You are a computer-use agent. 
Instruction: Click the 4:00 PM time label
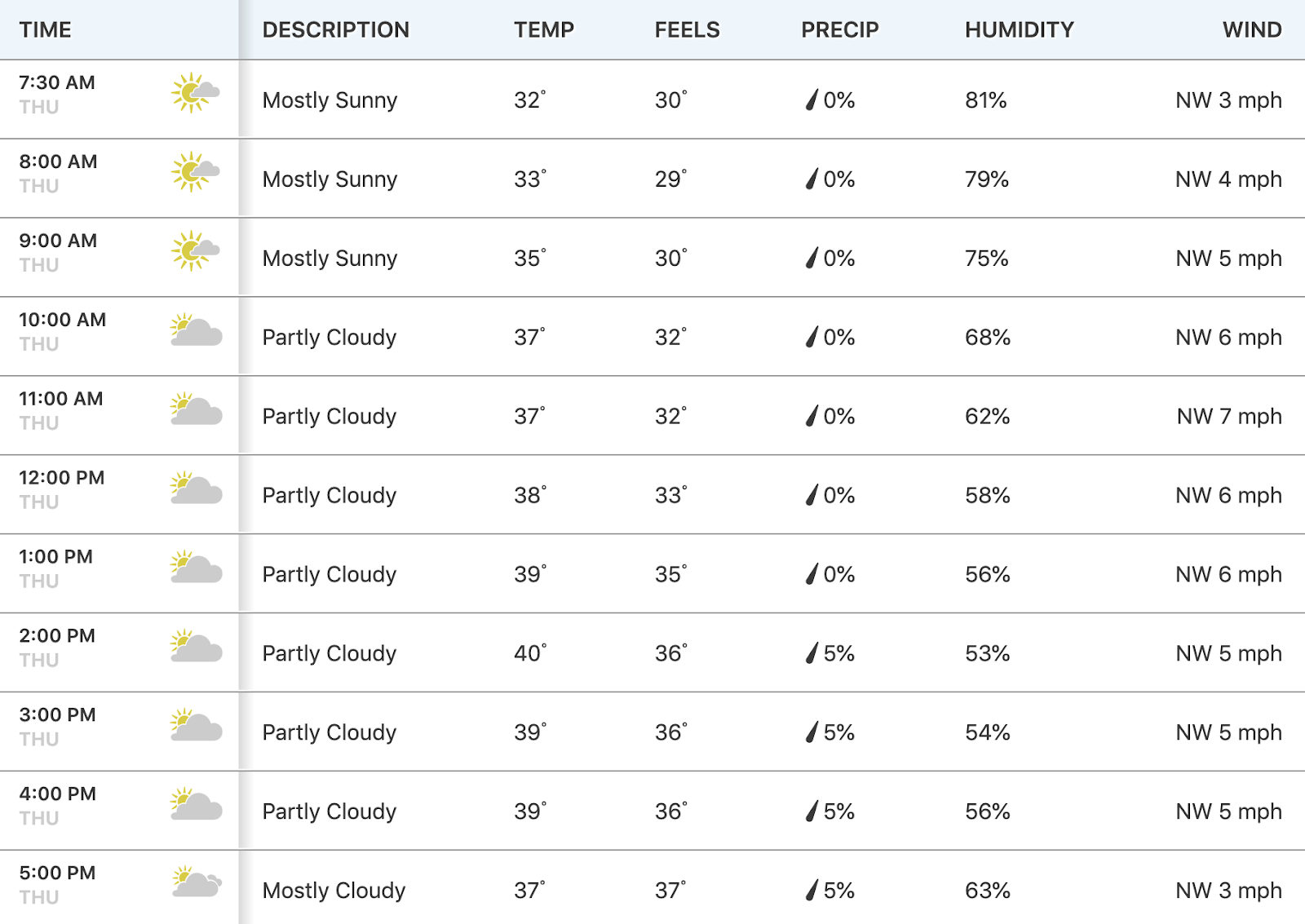[x=58, y=794]
